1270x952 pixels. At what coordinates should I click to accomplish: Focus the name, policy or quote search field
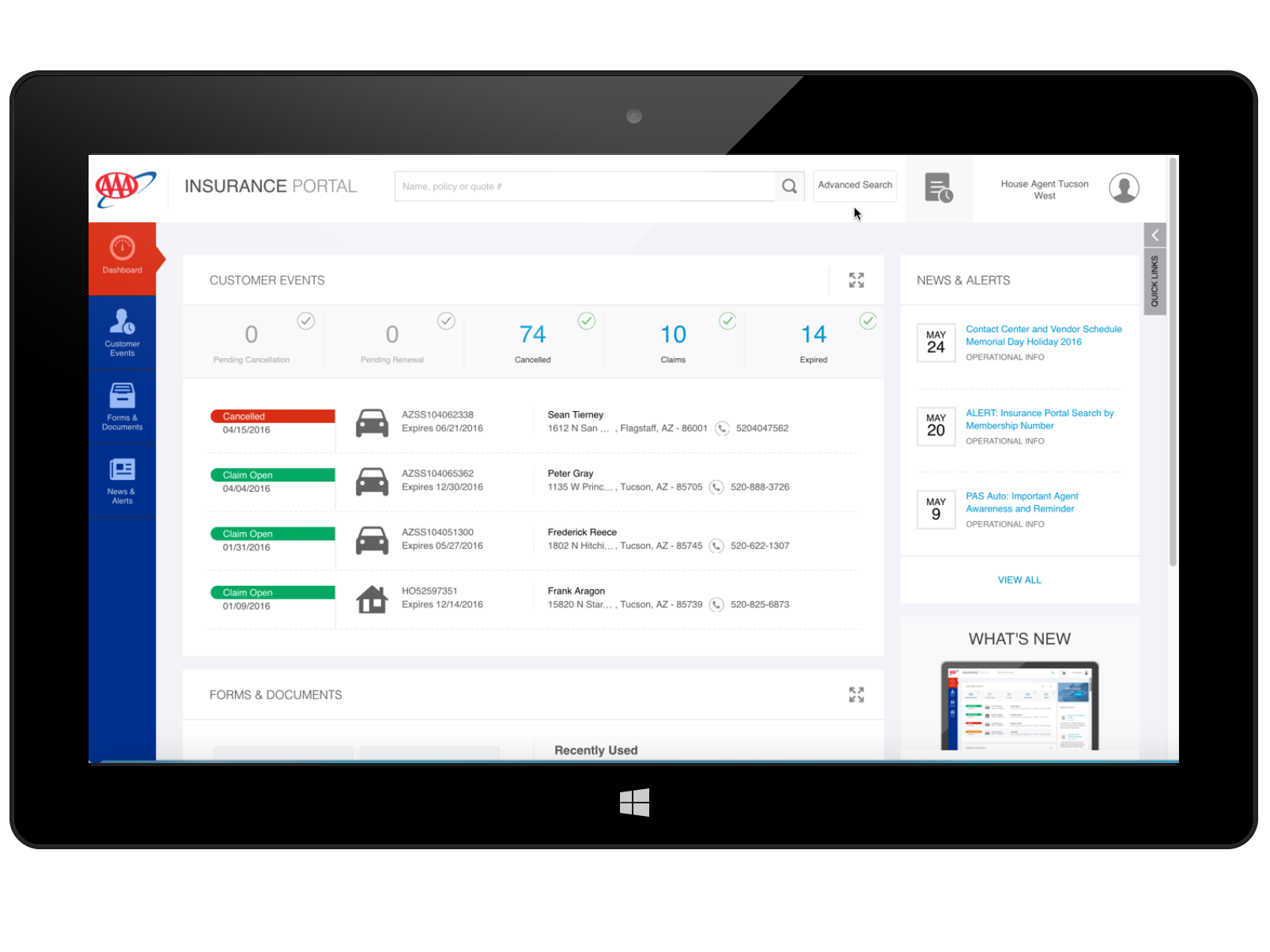584,187
